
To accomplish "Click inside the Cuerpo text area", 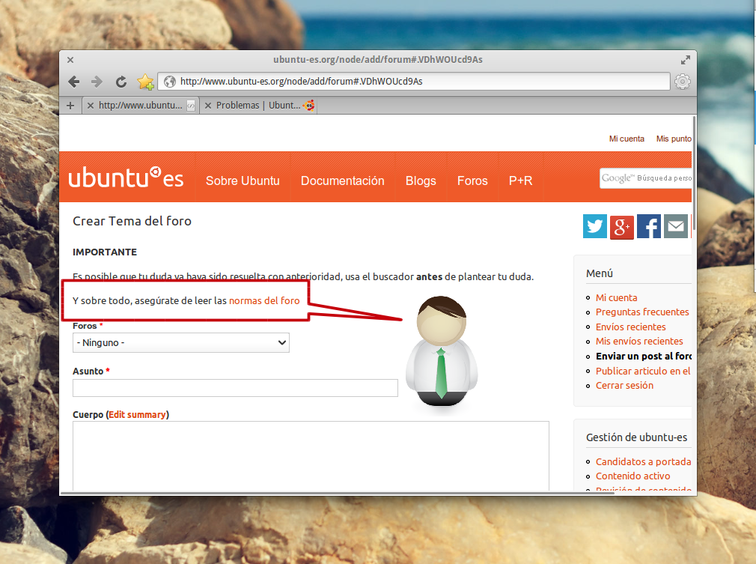I will click(310, 456).
